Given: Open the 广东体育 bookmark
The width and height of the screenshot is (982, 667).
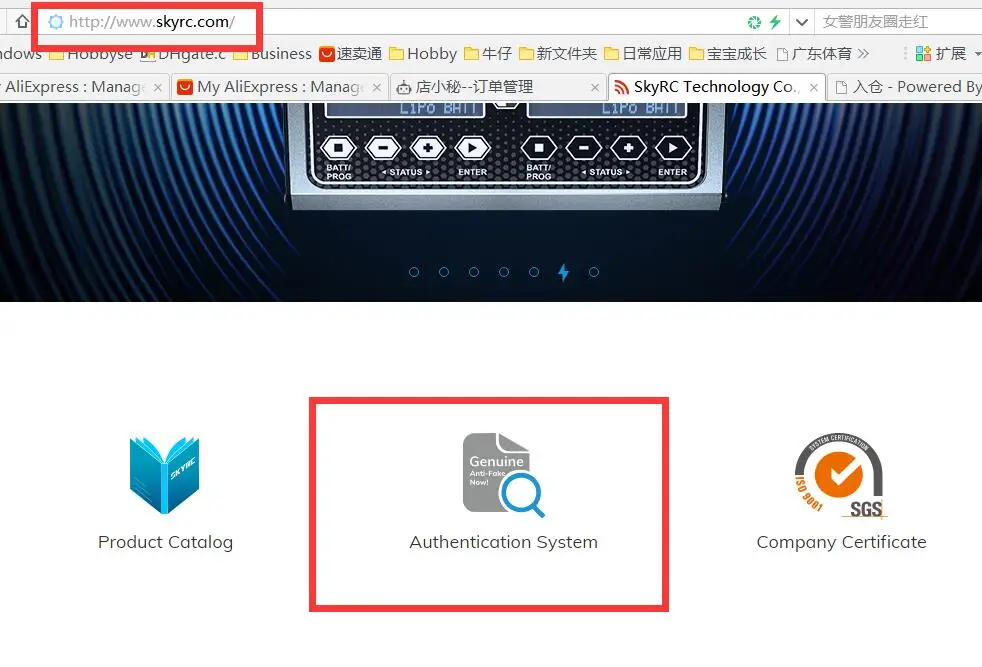Looking at the screenshot, I should (814, 54).
